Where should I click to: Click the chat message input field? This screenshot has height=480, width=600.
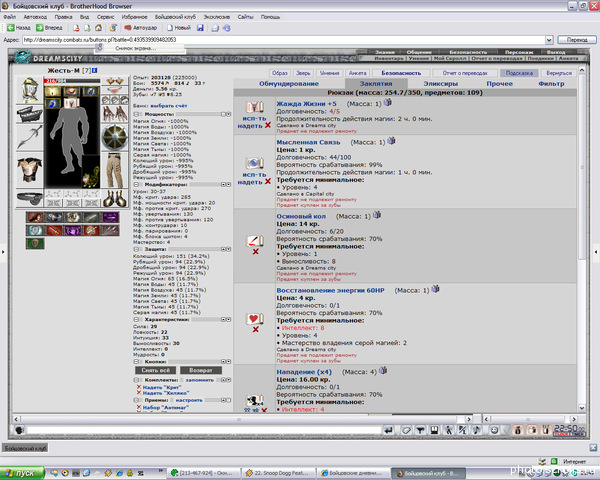click(x=205, y=430)
